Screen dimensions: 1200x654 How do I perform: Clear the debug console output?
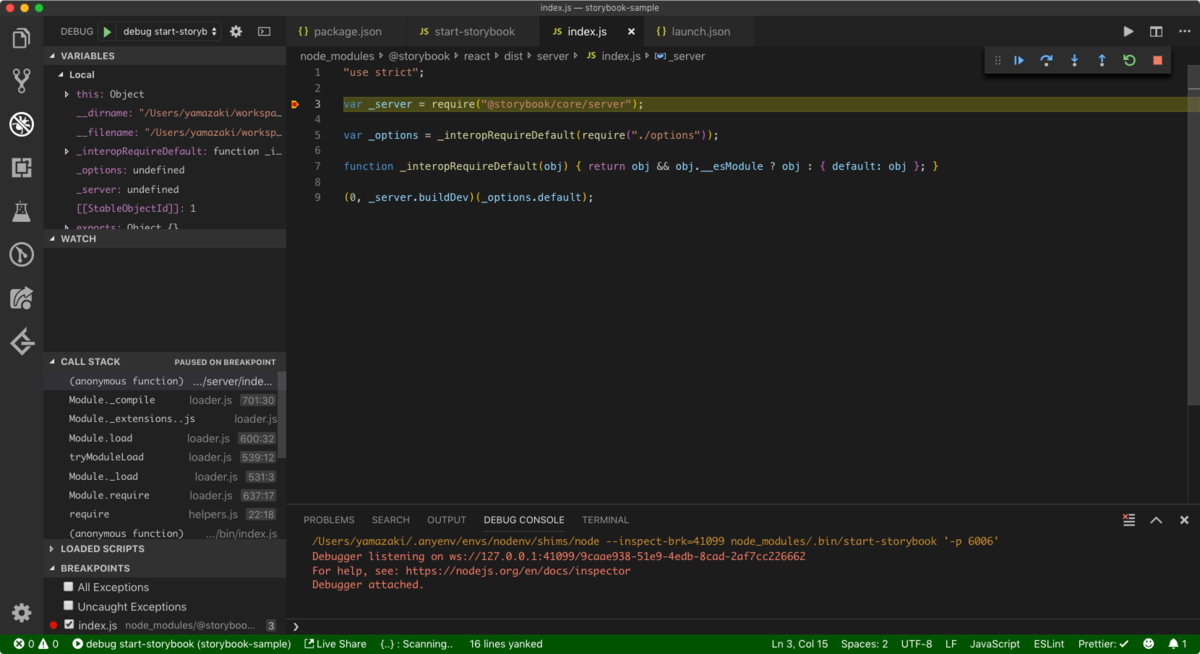(x=1129, y=520)
